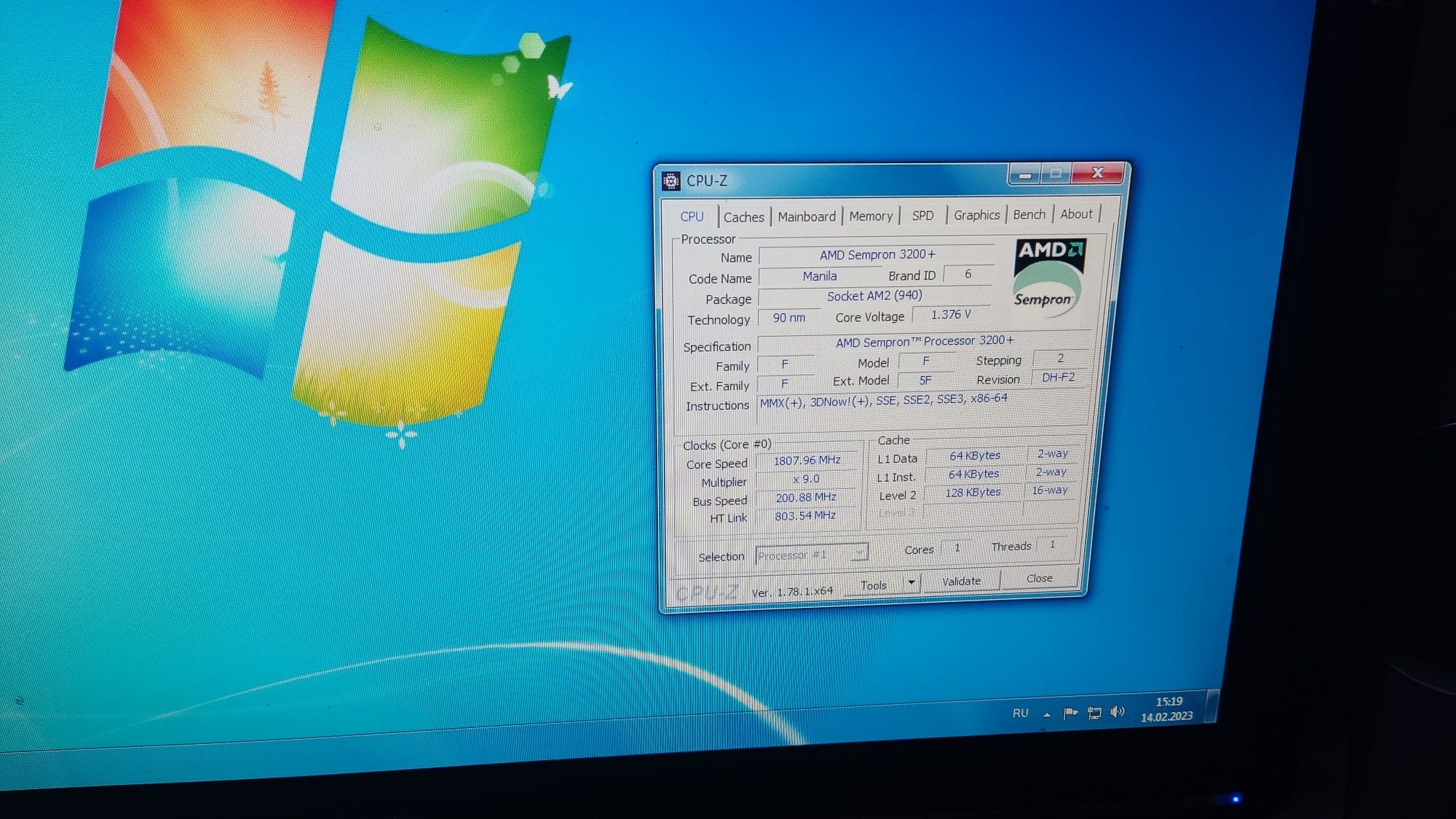This screenshot has height=819, width=1456.
Task: Click the Brand ID value 6
Action: 968,274
